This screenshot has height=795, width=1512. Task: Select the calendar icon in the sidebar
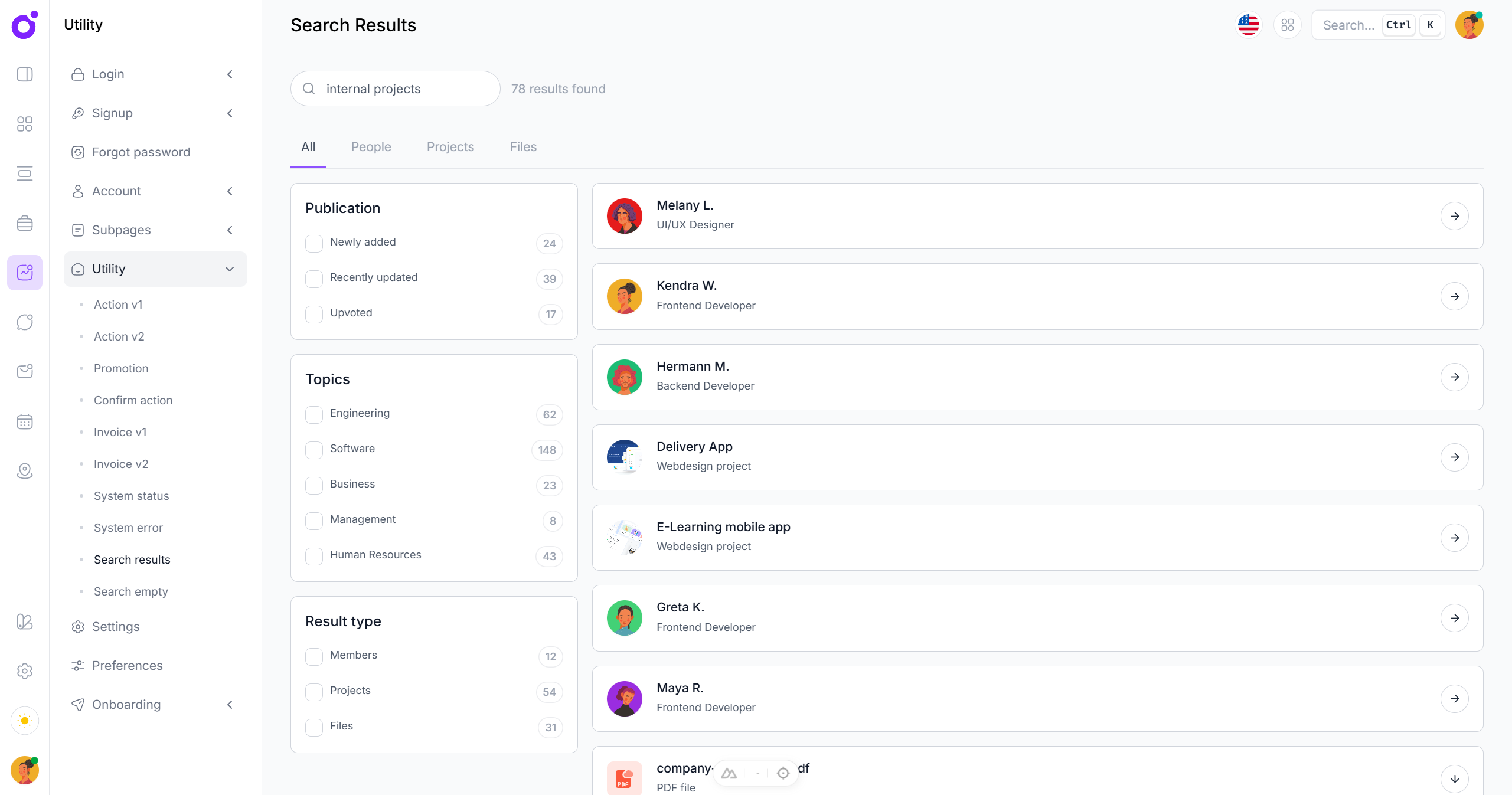[24, 421]
